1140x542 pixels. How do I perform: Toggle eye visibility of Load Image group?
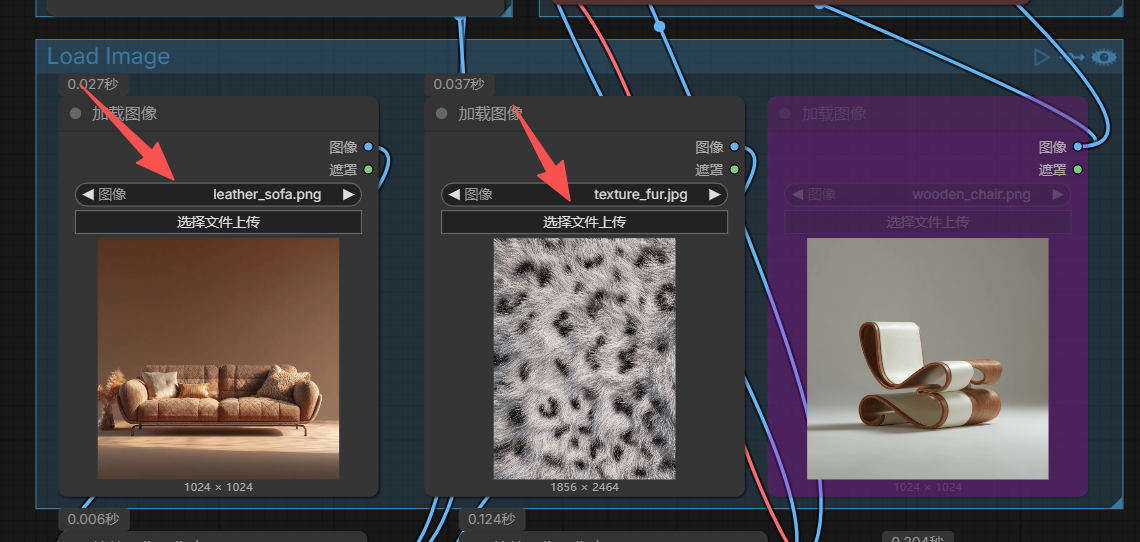[1104, 57]
